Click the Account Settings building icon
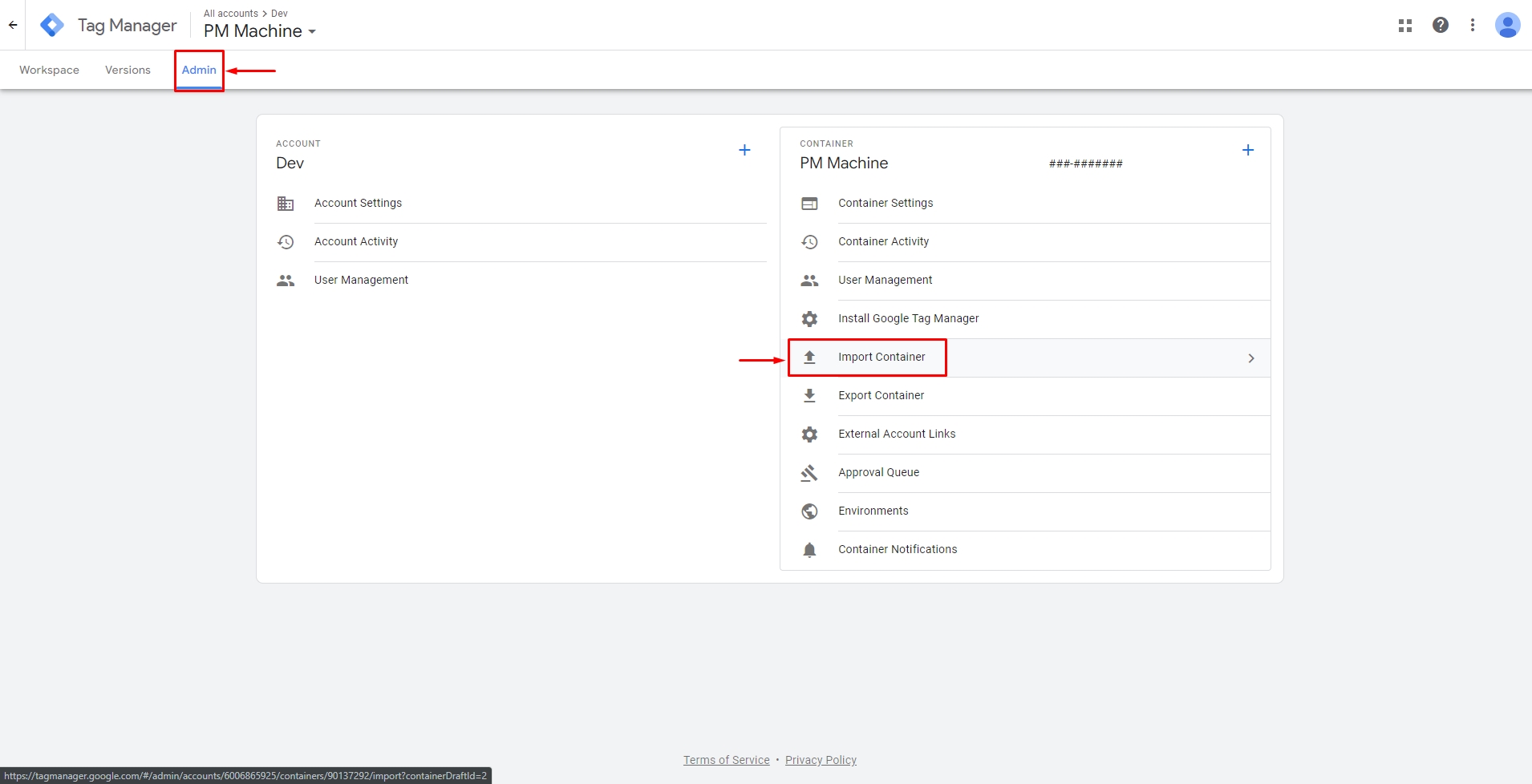This screenshot has width=1532, height=784. [286, 204]
